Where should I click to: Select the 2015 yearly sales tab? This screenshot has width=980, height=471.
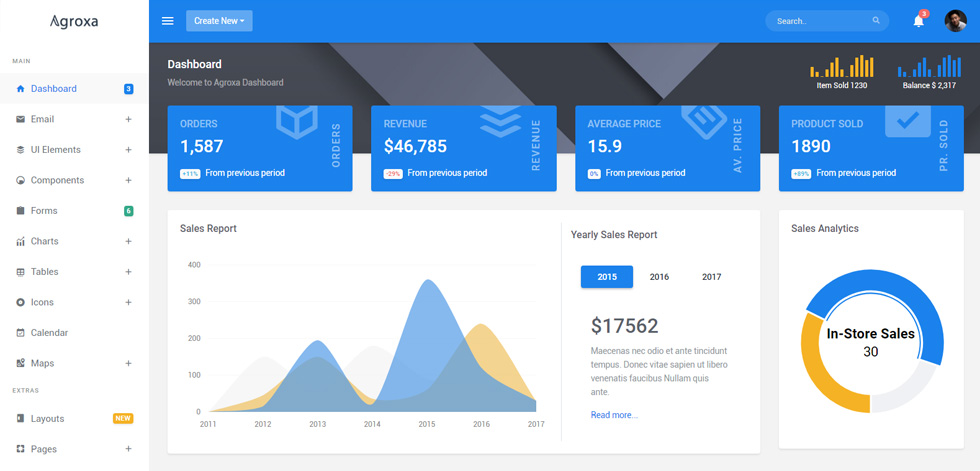[x=607, y=277]
